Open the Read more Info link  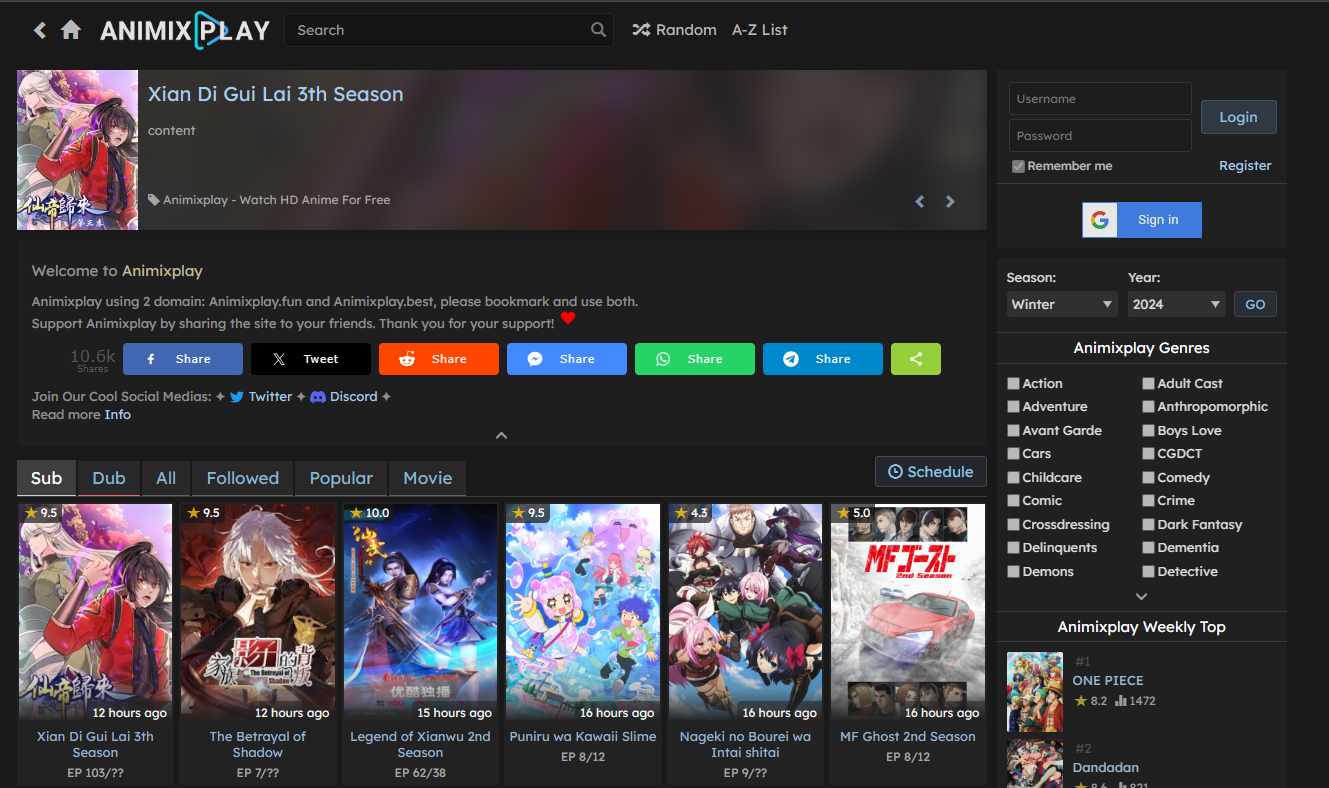118,414
